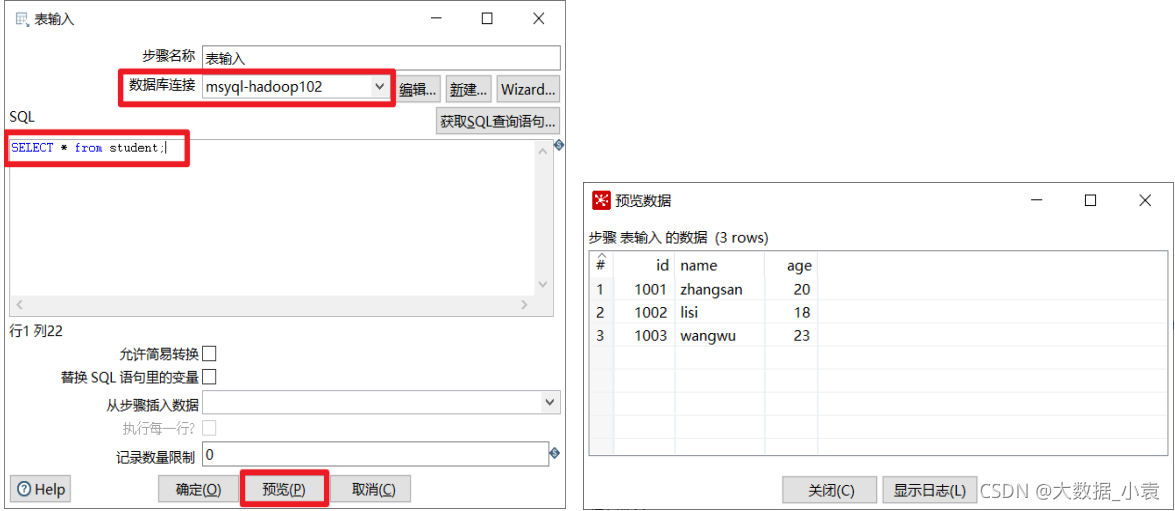Click the id column header

pyautogui.click(x=644, y=264)
